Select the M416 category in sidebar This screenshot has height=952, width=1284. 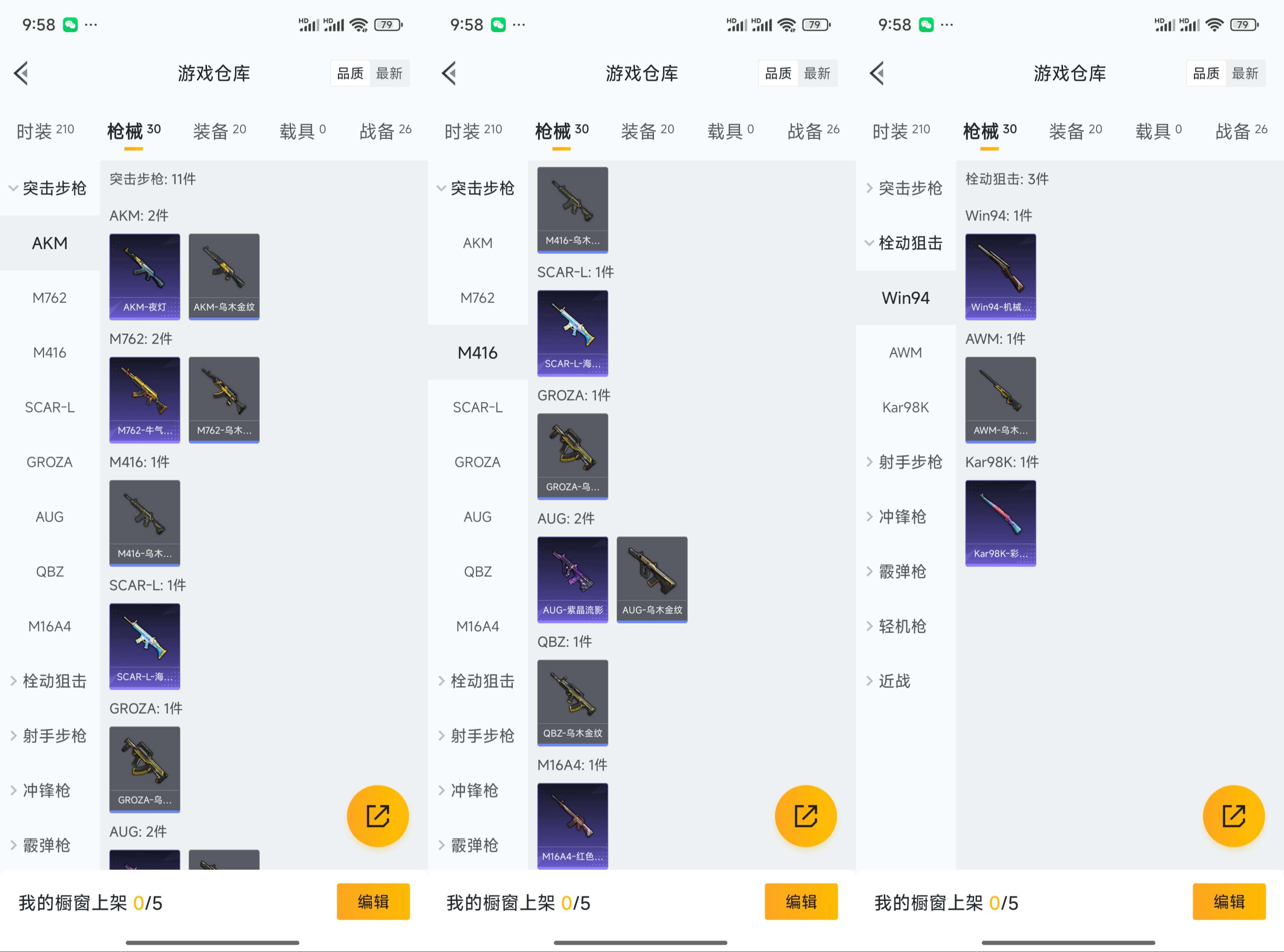[x=477, y=353]
